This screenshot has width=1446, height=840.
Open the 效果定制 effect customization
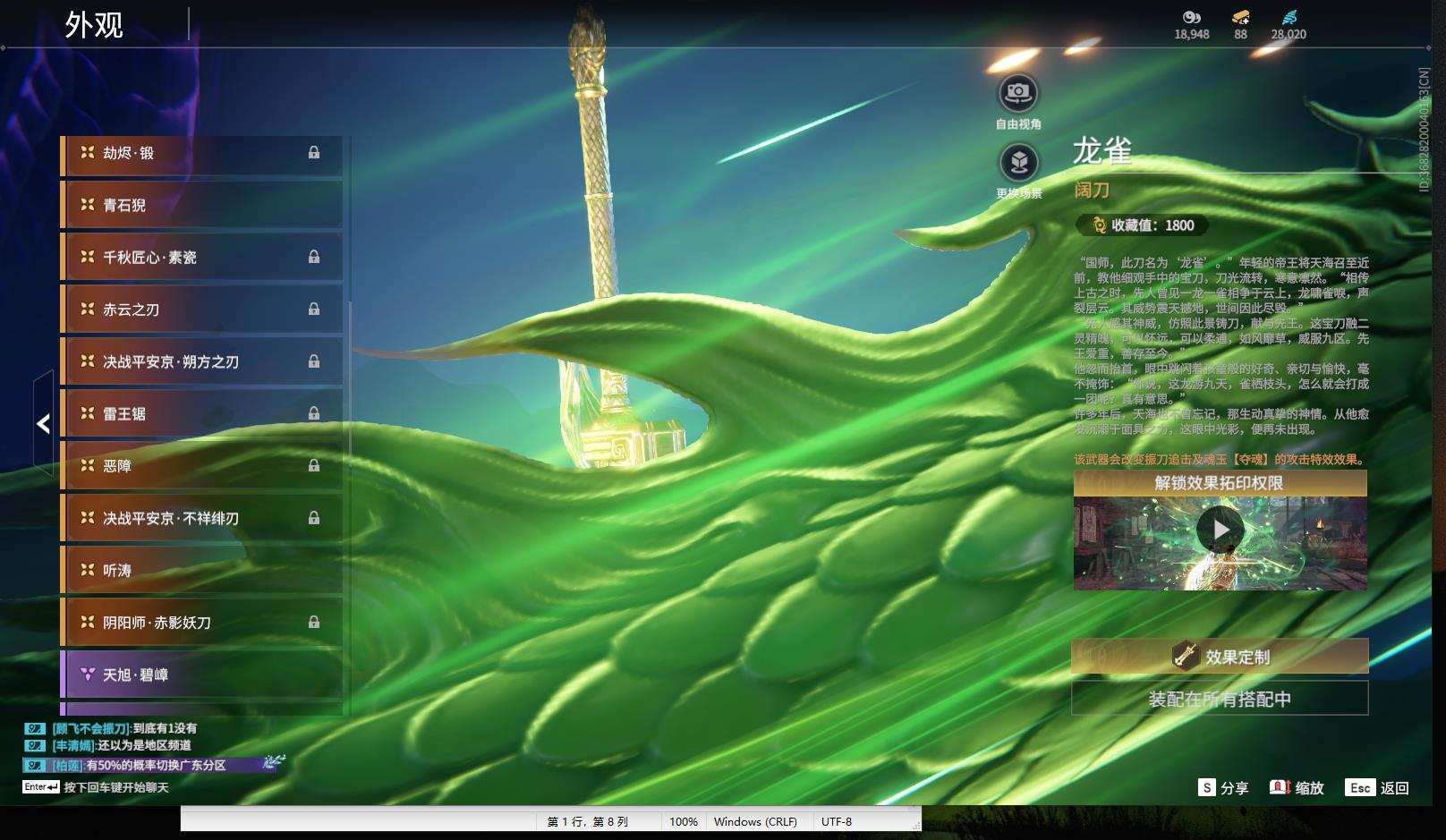tap(1220, 656)
